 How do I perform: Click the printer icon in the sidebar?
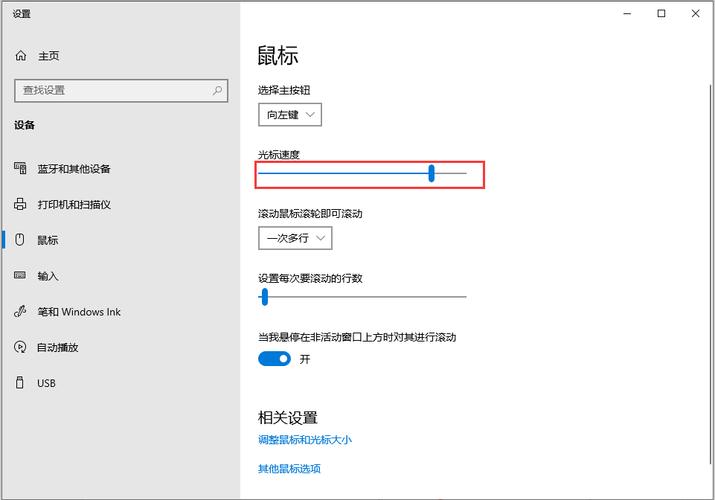pyautogui.click(x=20, y=204)
